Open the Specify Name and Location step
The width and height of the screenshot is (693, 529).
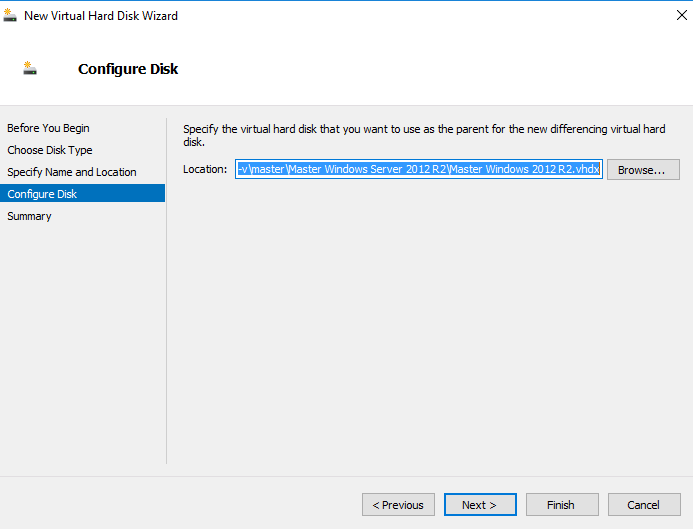(72, 172)
